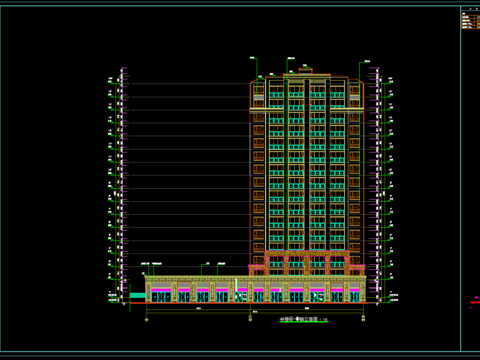Image resolution: width=480 pixels, height=360 pixels.
Task: Select the pink decorative frame at the tower base
Action: 307,263
